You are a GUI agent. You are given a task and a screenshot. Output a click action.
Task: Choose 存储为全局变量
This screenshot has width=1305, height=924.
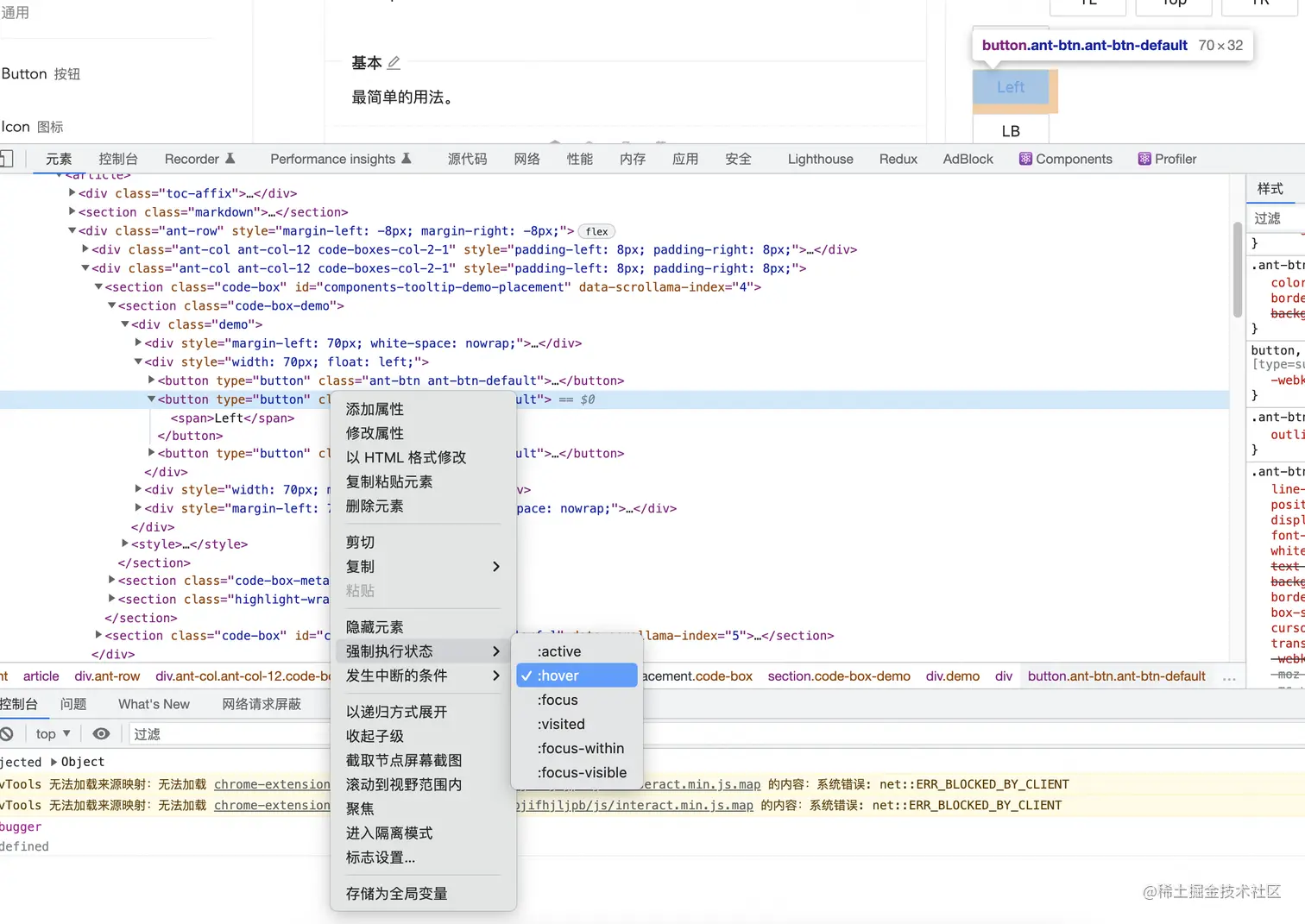pos(423,893)
